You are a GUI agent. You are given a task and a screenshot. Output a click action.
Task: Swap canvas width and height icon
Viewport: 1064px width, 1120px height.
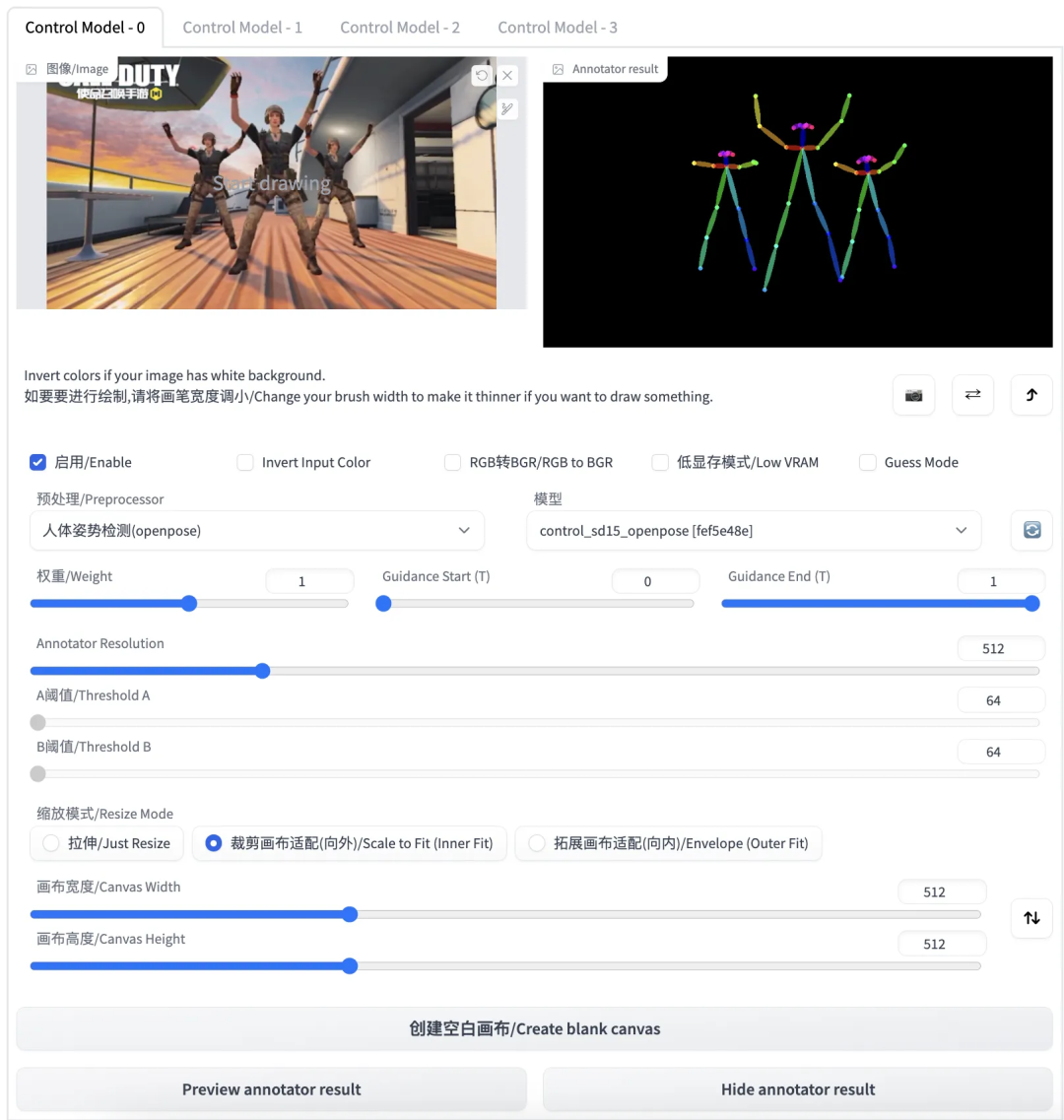click(1031, 918)
